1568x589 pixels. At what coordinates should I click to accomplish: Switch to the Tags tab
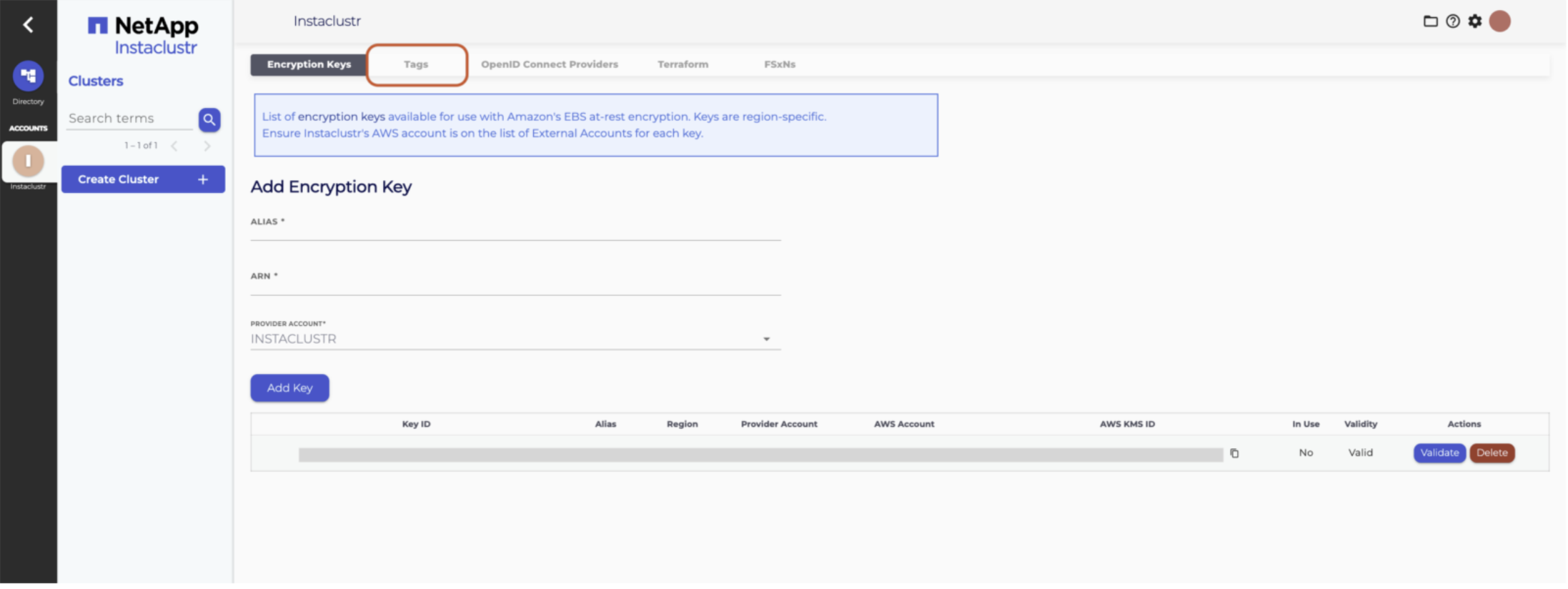tap(416, 64)
